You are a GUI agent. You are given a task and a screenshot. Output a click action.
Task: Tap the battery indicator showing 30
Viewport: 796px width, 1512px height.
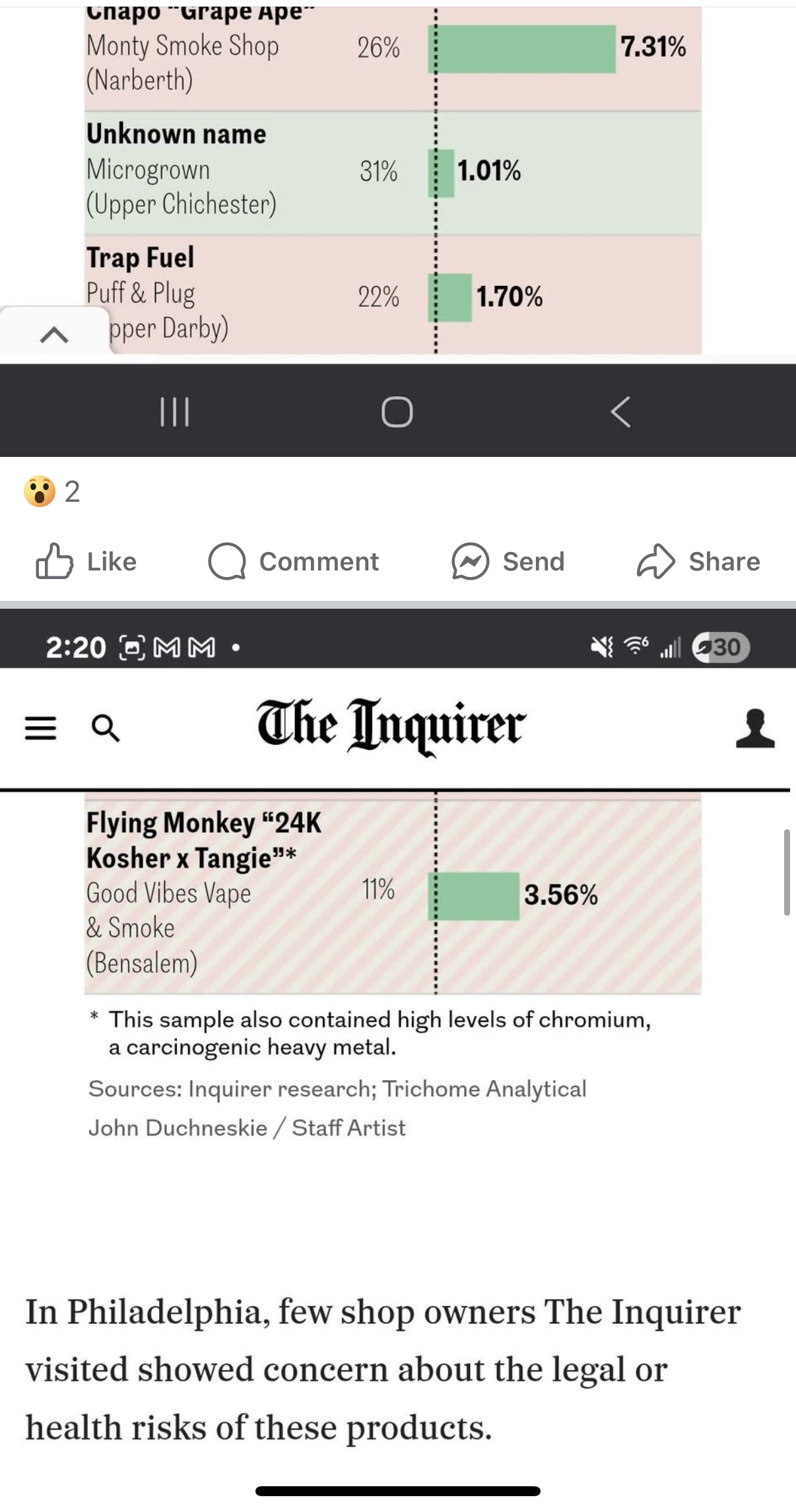(x=720, y=647)
